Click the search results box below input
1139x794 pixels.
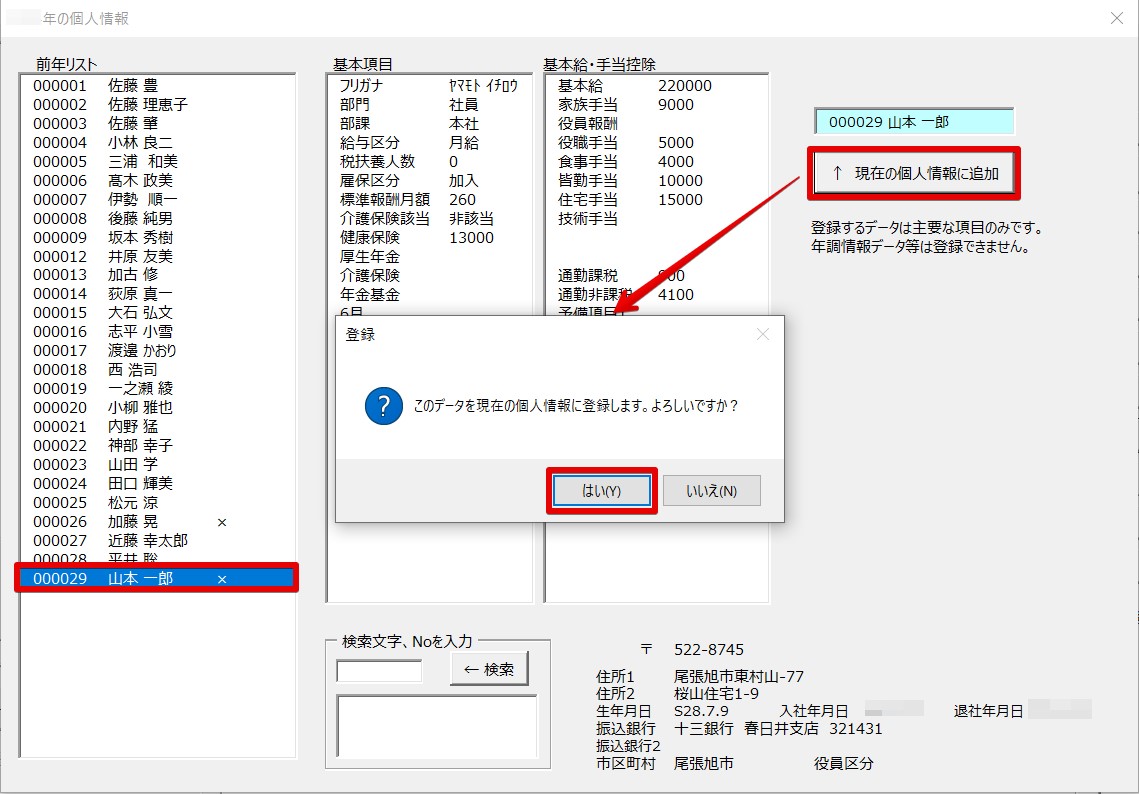pos(437,726)
